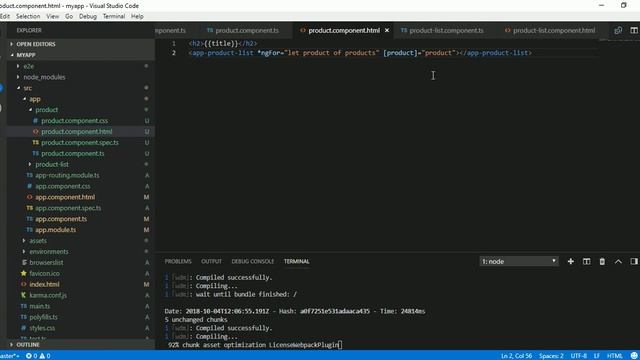Viewport: 640px width, 360px height.
Task: Open the terminal selector dropdown 1: node
Action: 519,261
